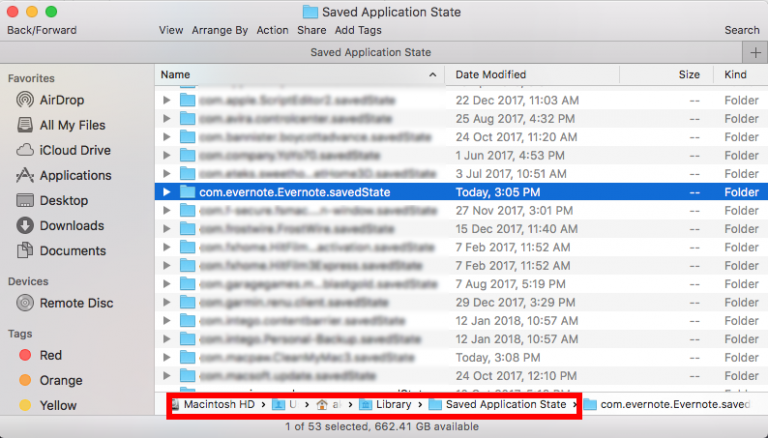This screenshot has height=438, width=768.
Task: Open the Action menu
Action: point(272,30)
